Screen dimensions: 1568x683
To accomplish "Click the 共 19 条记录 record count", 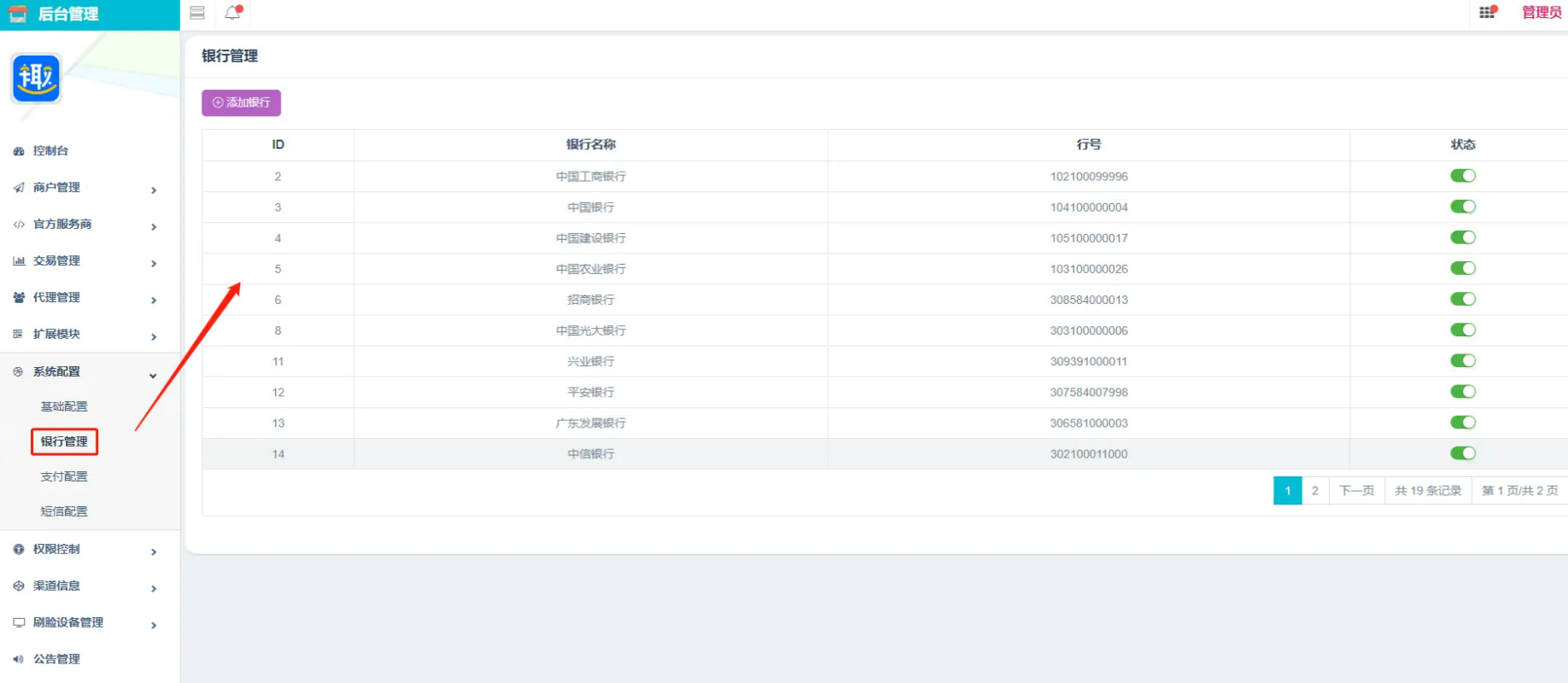I will [x=1428, y=491].
